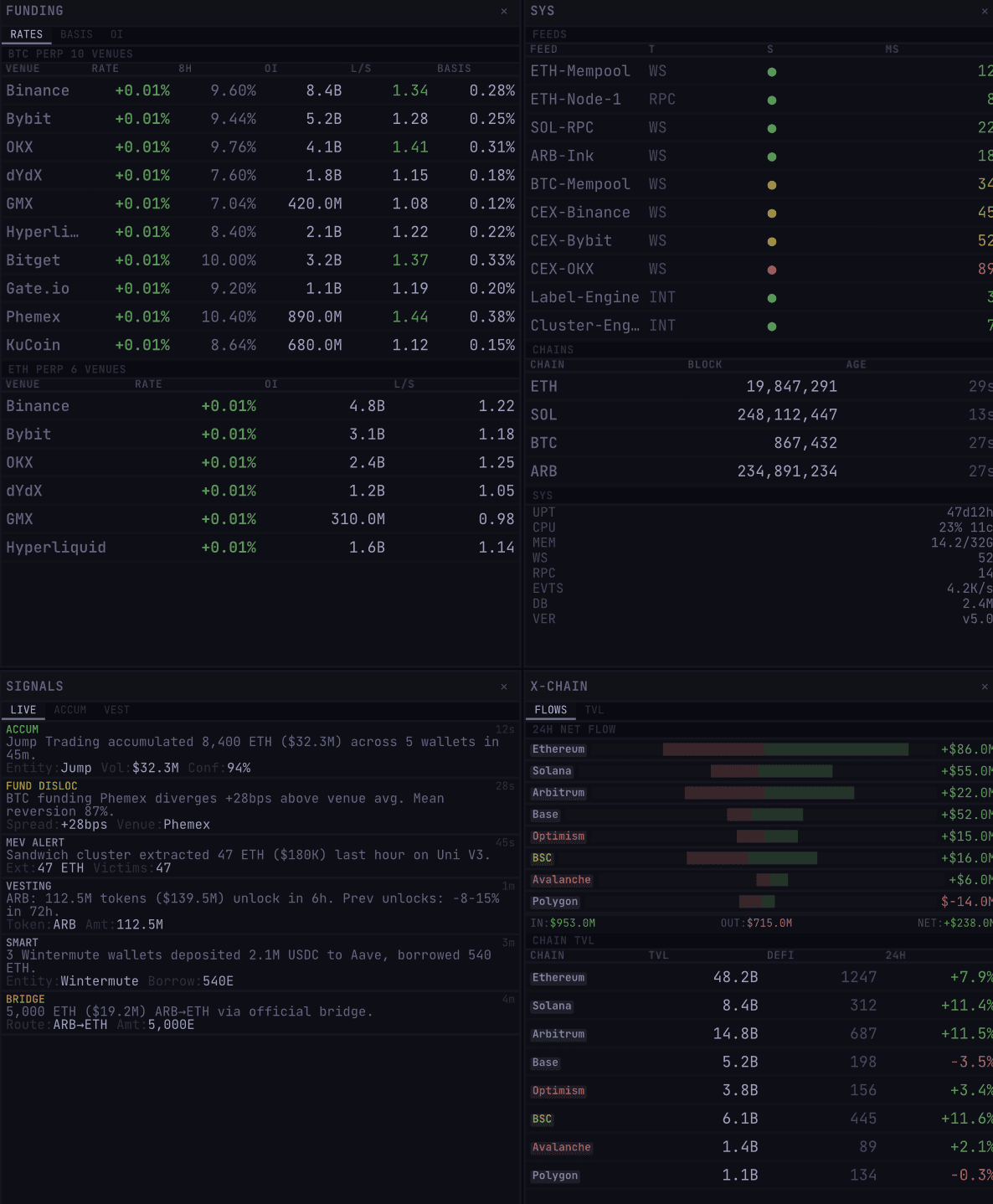This screenshot has height=1204, width=993.
Task: Select Solana chain tag in net flow
Action: pos(552,771)
